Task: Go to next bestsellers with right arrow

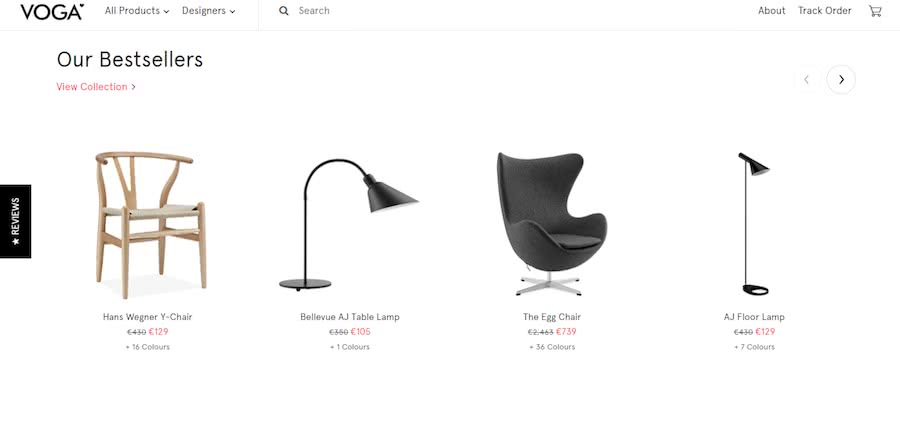Action: pos(841,80)
